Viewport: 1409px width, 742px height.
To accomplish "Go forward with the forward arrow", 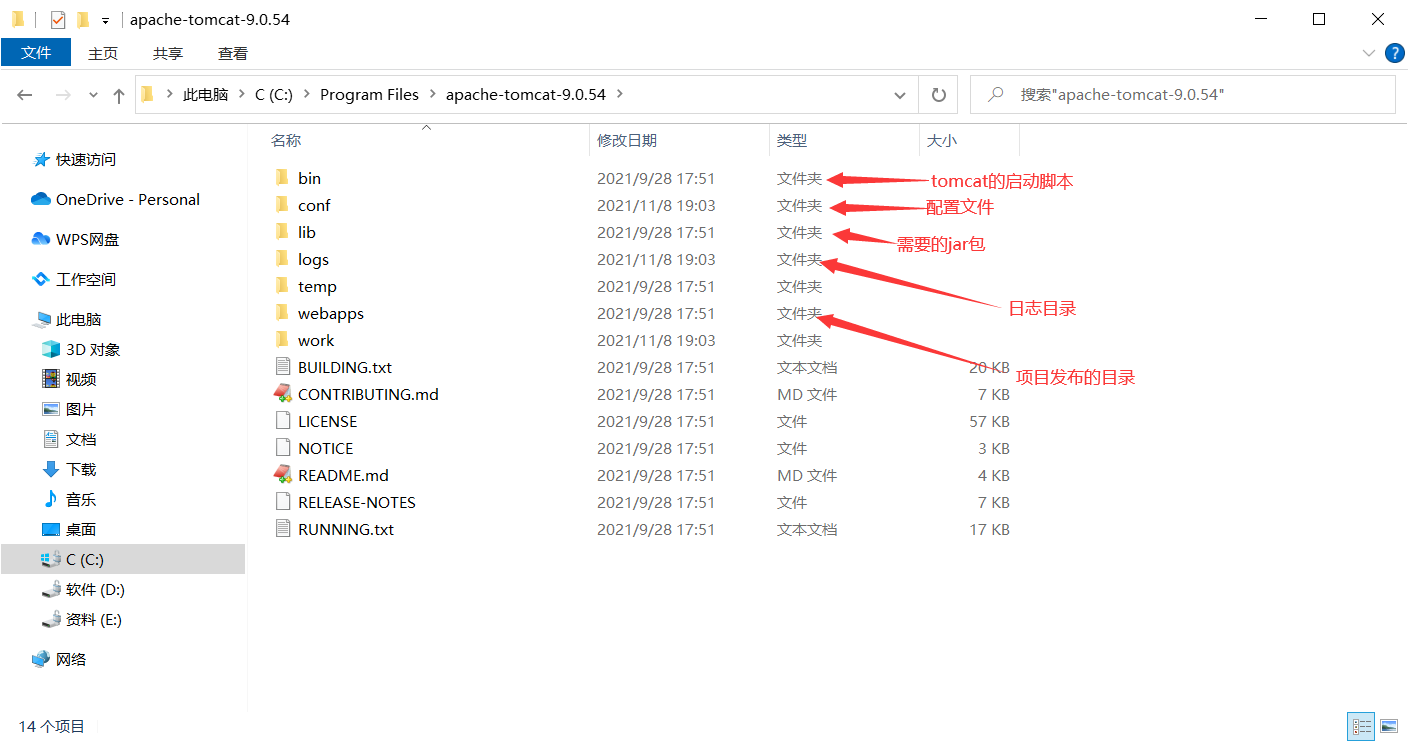I will coord(62,95).
